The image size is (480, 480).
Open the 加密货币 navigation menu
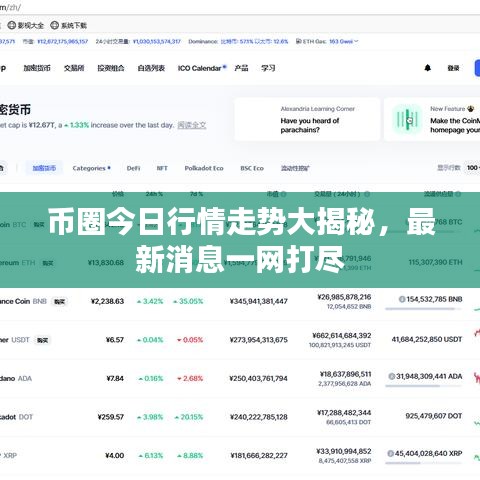(37, 68)
